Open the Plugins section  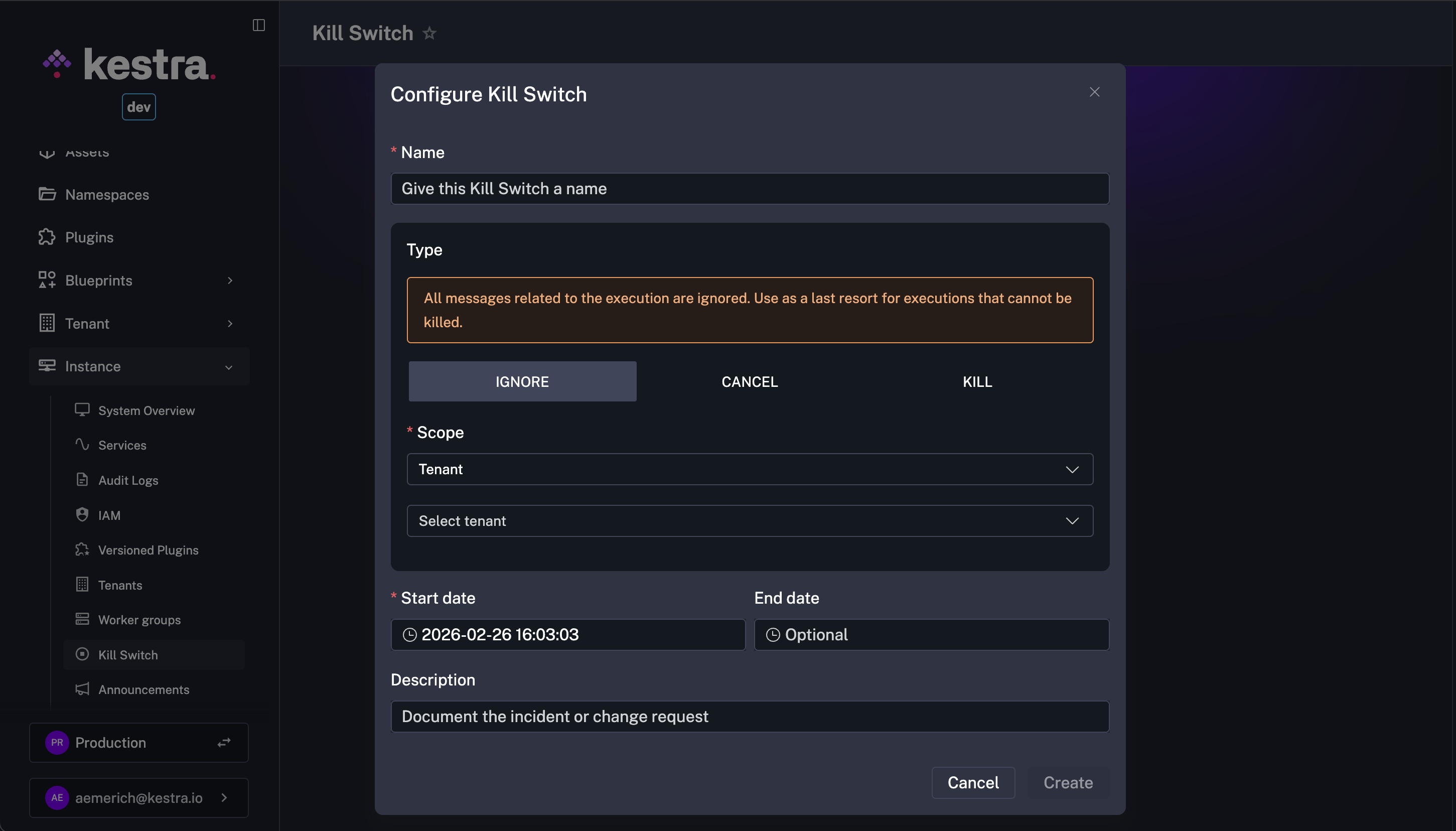[89, 236]
